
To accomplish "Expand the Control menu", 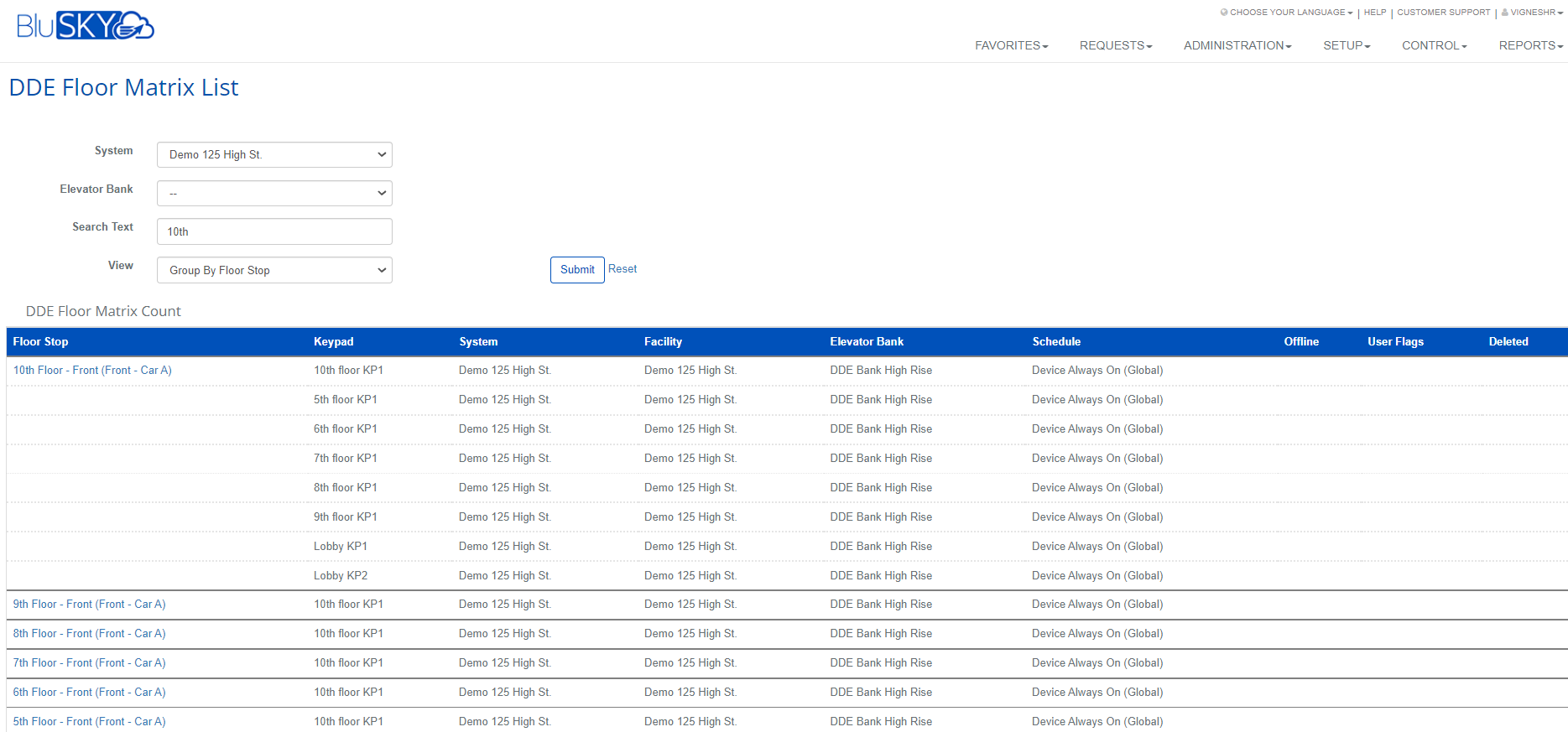I will click(1434, 45).
